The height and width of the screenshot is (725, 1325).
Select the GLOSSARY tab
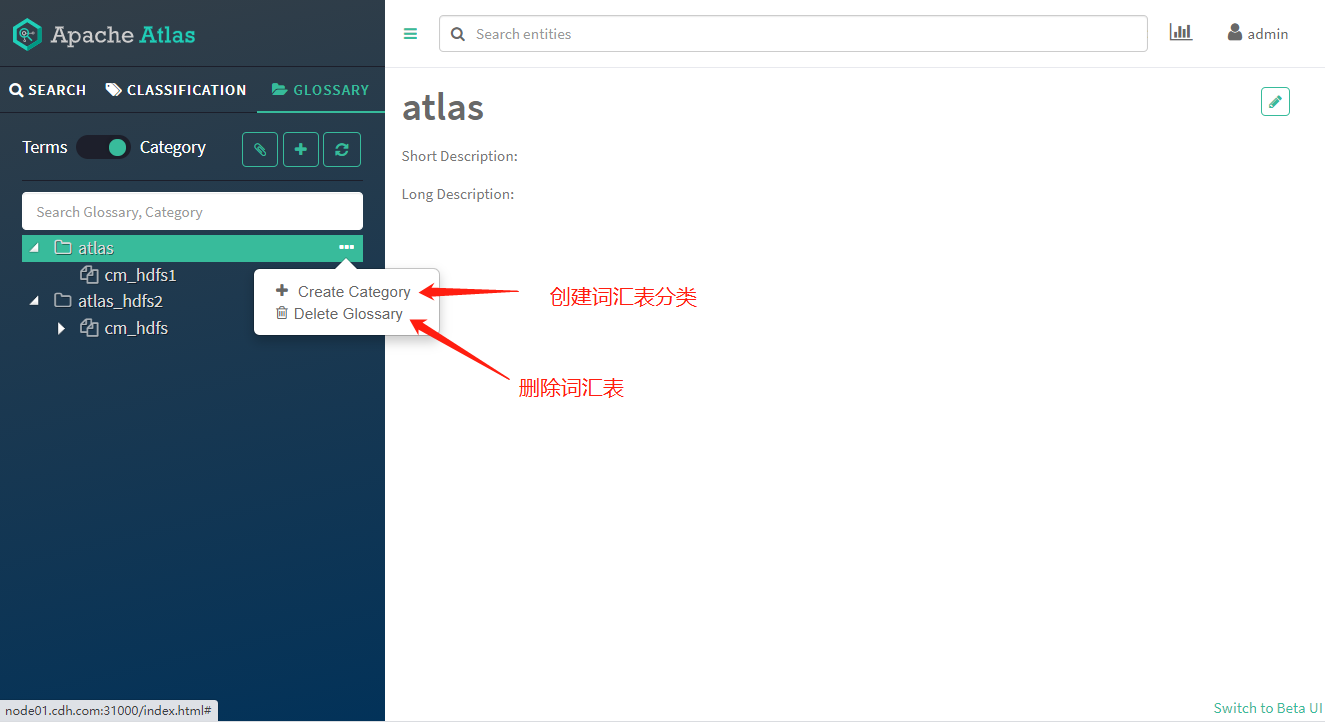(320, 90)
